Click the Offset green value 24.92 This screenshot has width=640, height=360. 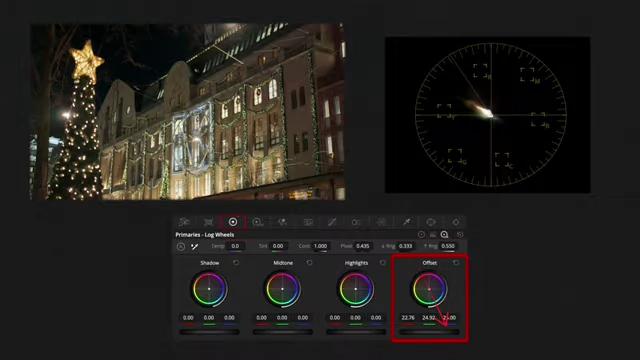coord(429,318)
